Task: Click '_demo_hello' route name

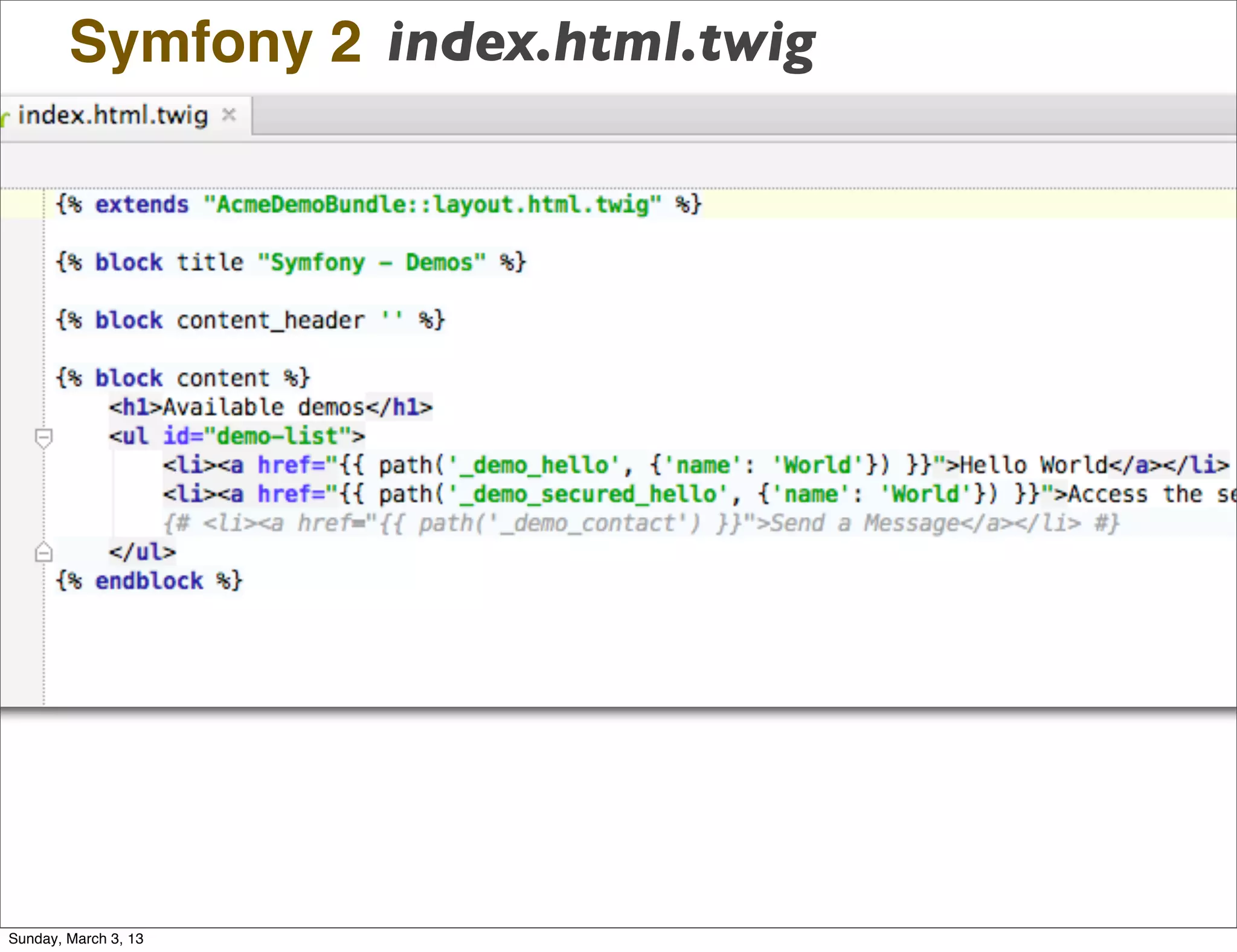Action: tap(534, 465)
